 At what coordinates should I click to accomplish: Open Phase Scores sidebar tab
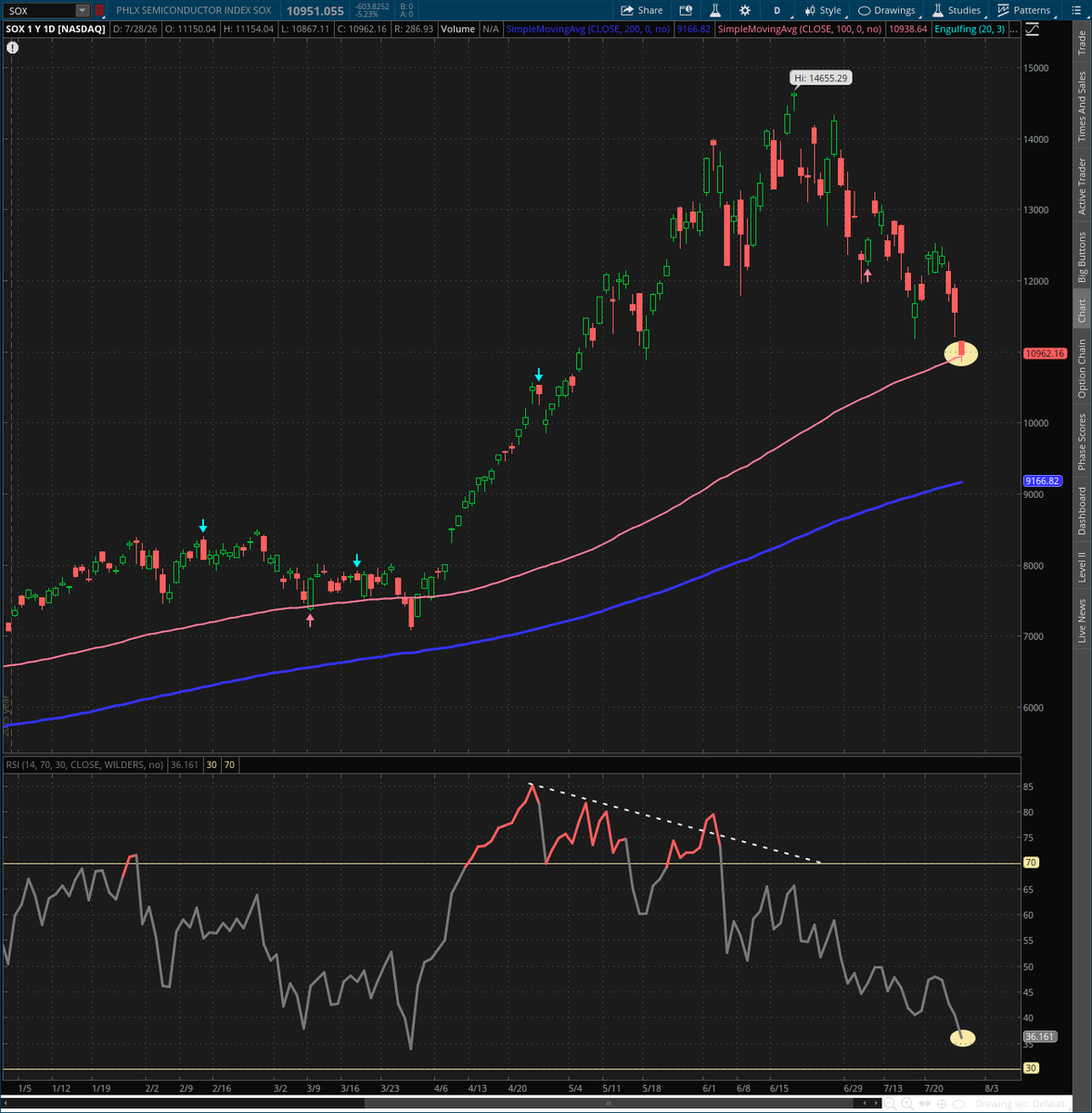click(x=1082, y=442)
